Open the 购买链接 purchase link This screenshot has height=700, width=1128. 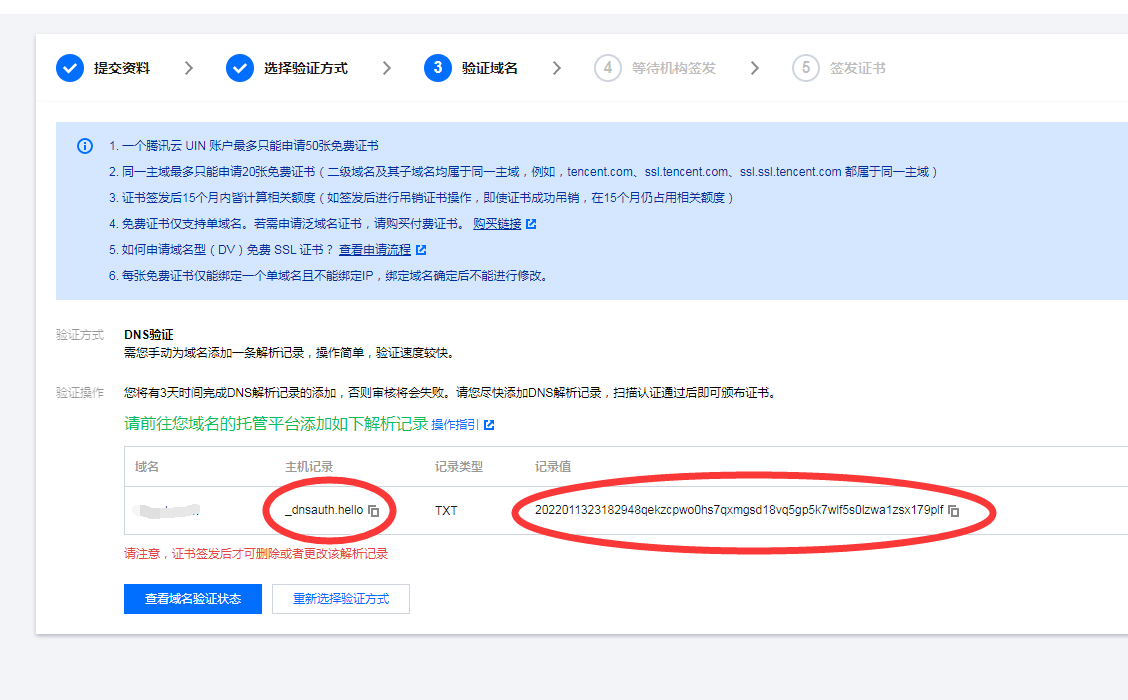point(497,224)
